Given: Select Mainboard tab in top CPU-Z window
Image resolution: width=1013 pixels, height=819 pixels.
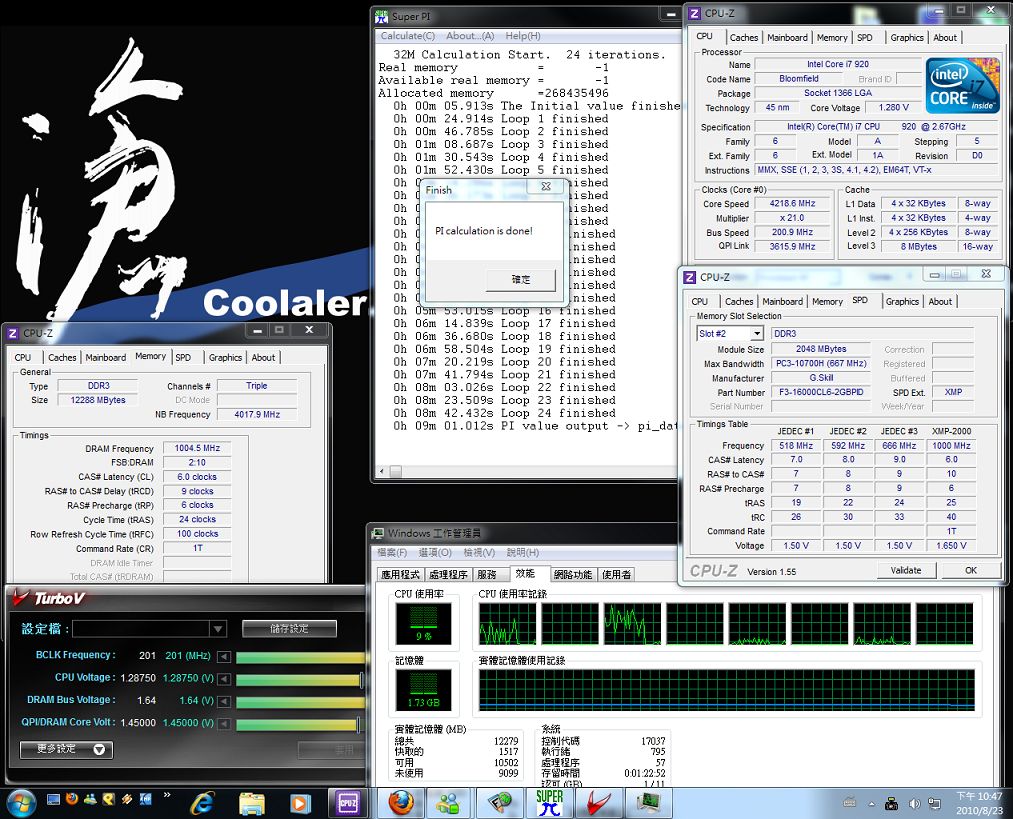Looking at the screenshot, I should pyautogui.click(x=787, y=37).
